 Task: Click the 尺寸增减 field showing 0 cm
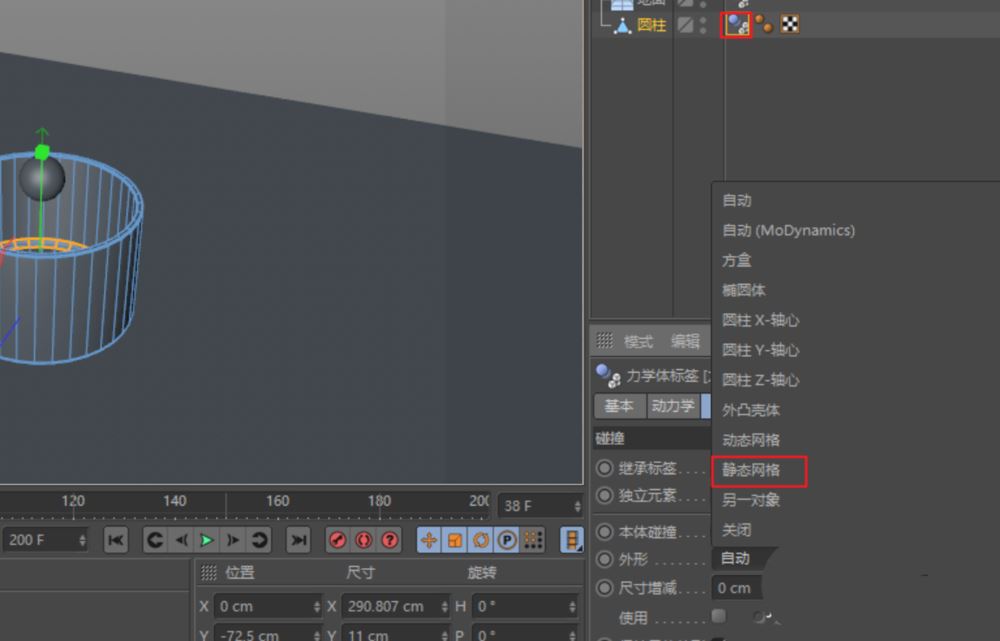pyautogui.click(x=736, y=587)
